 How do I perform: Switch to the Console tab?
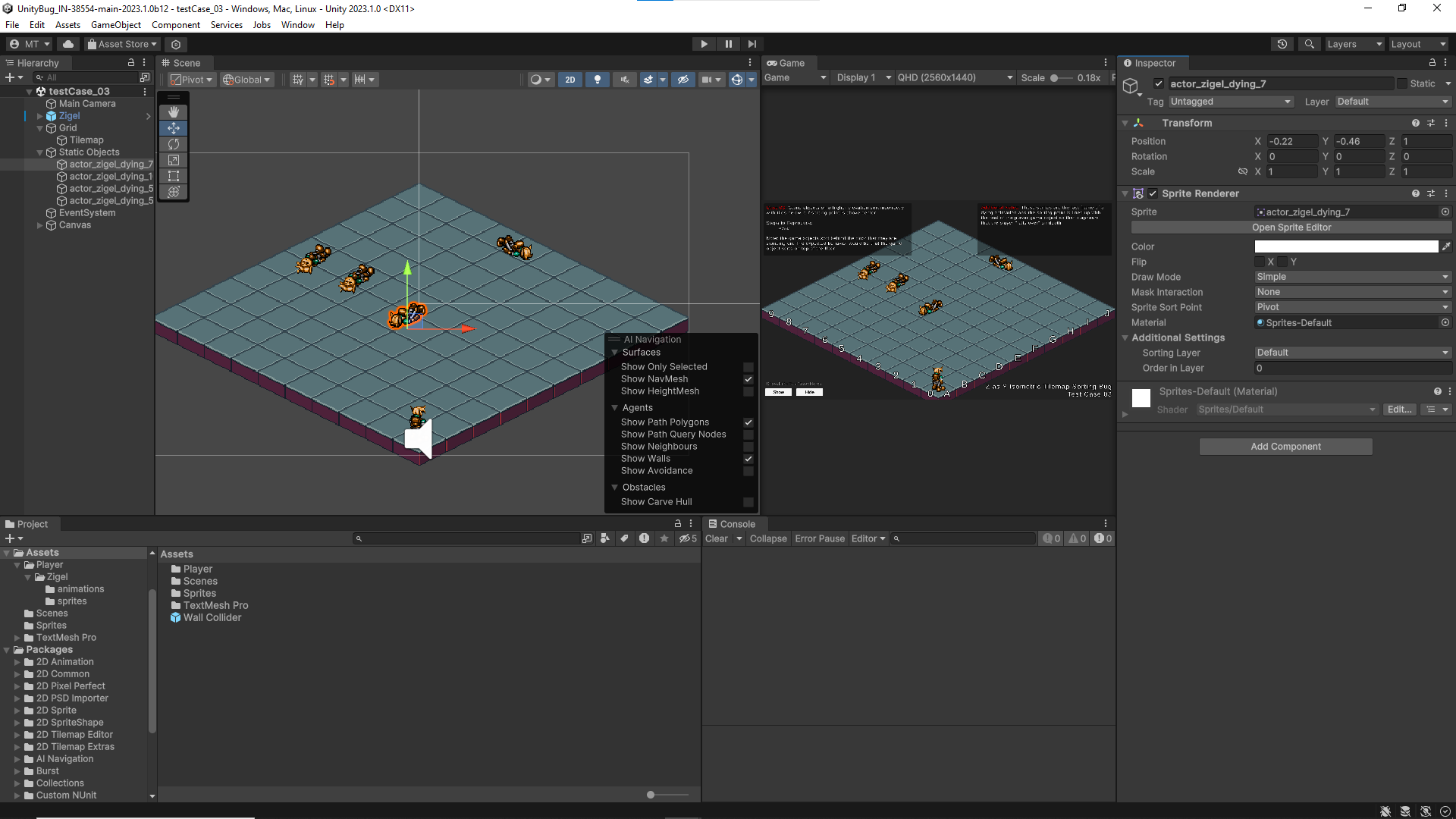(x=732, y=524)
